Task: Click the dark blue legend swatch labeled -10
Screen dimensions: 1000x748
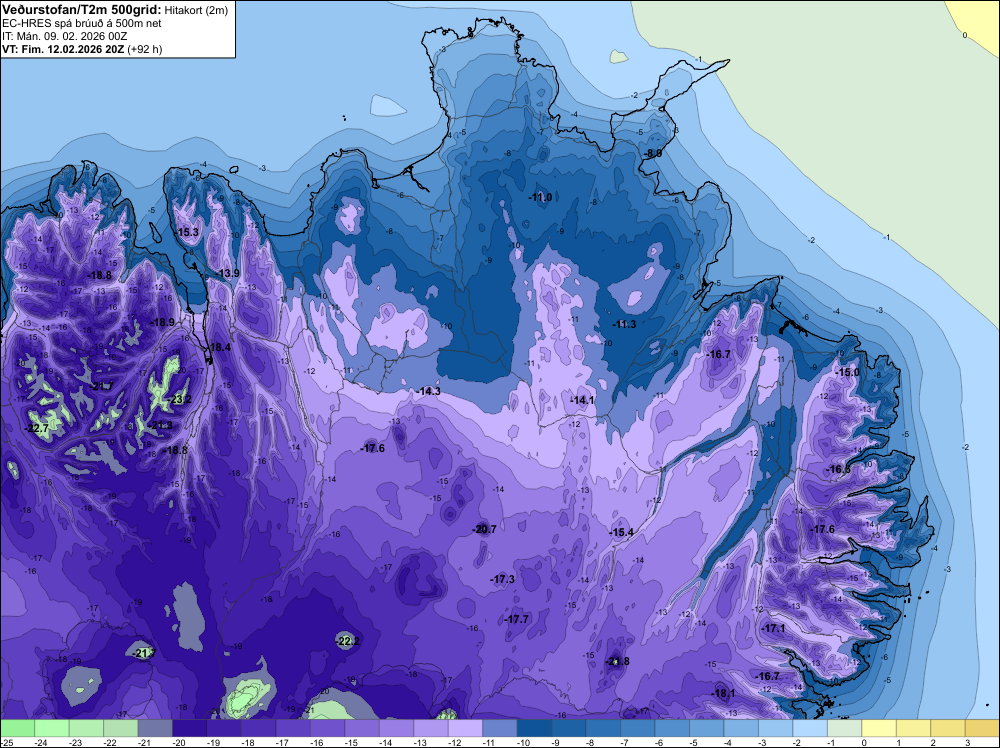Action: coord(534,728)
